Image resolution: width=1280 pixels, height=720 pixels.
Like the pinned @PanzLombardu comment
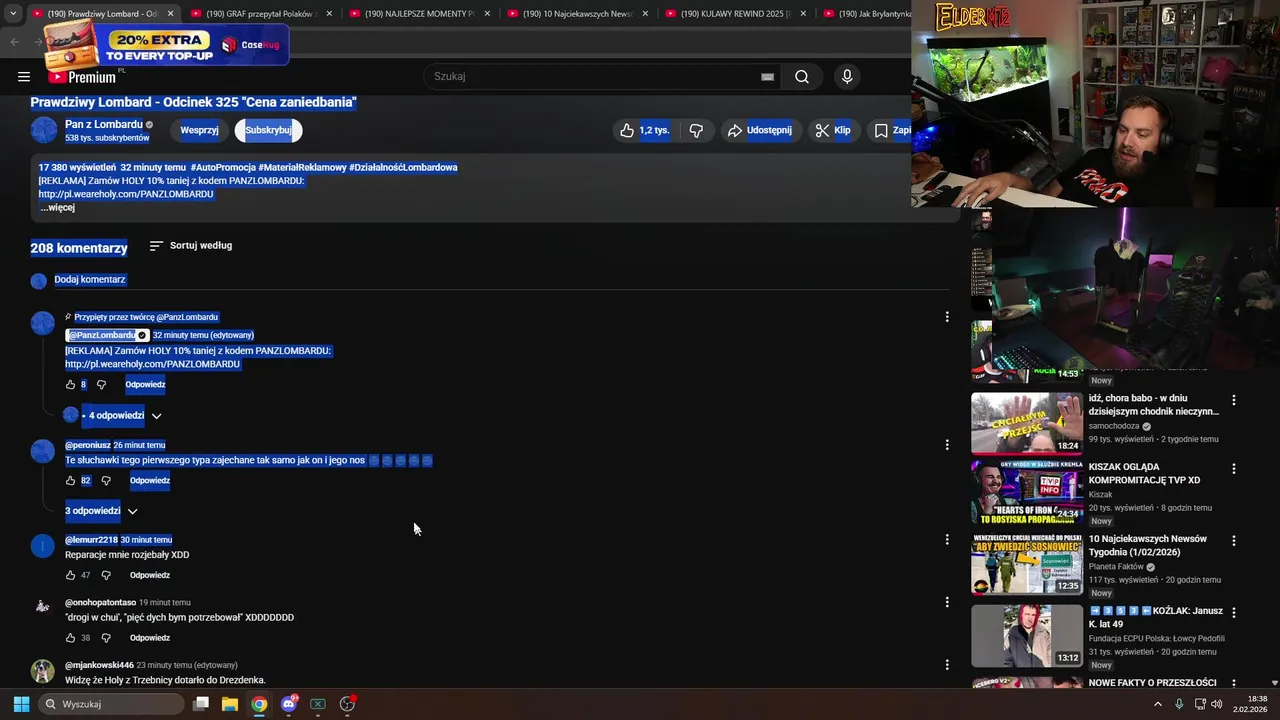click(70, 384)
